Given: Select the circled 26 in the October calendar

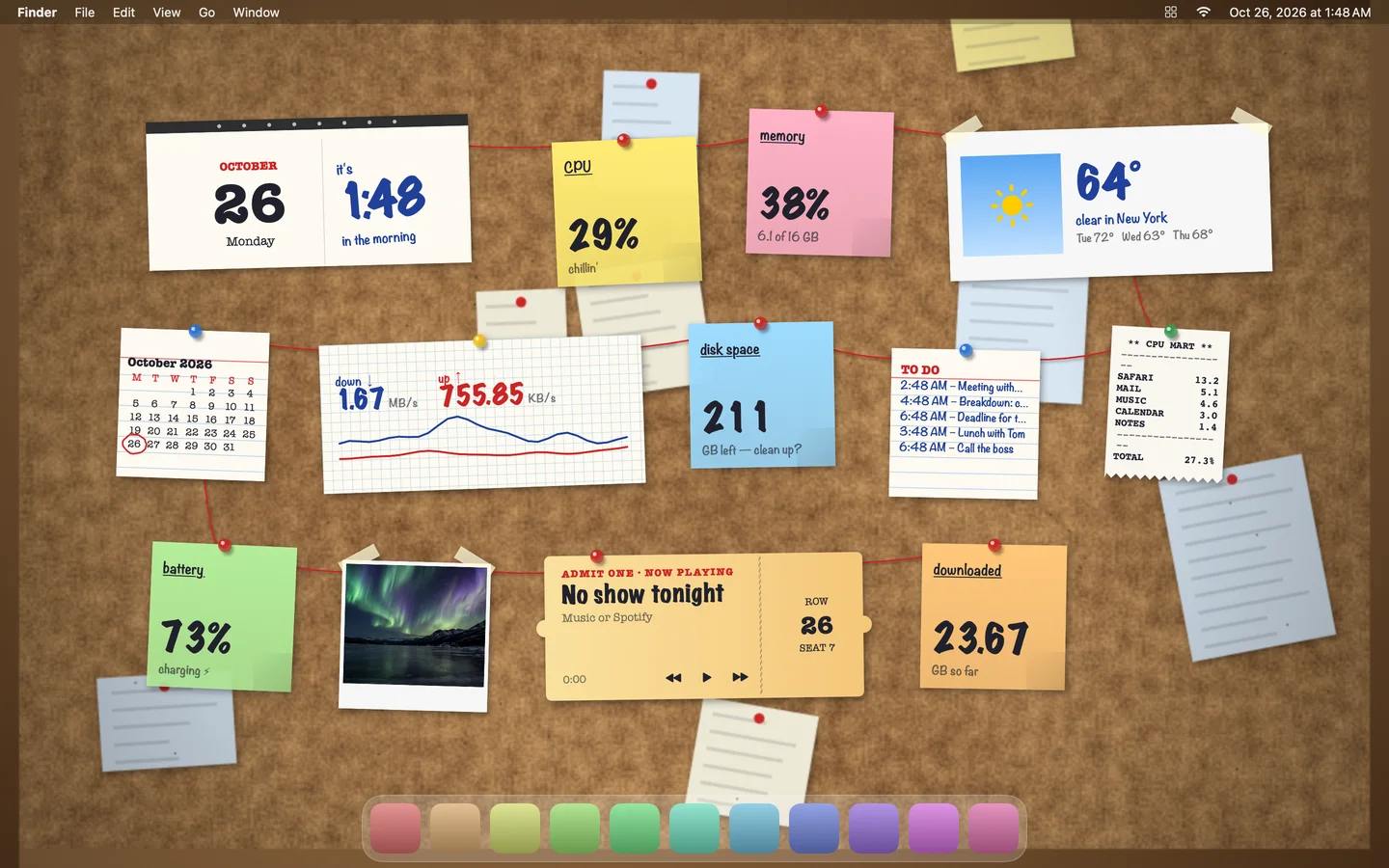Looking at the screenshot, I should pyautogui.click(x=134, y=445).
